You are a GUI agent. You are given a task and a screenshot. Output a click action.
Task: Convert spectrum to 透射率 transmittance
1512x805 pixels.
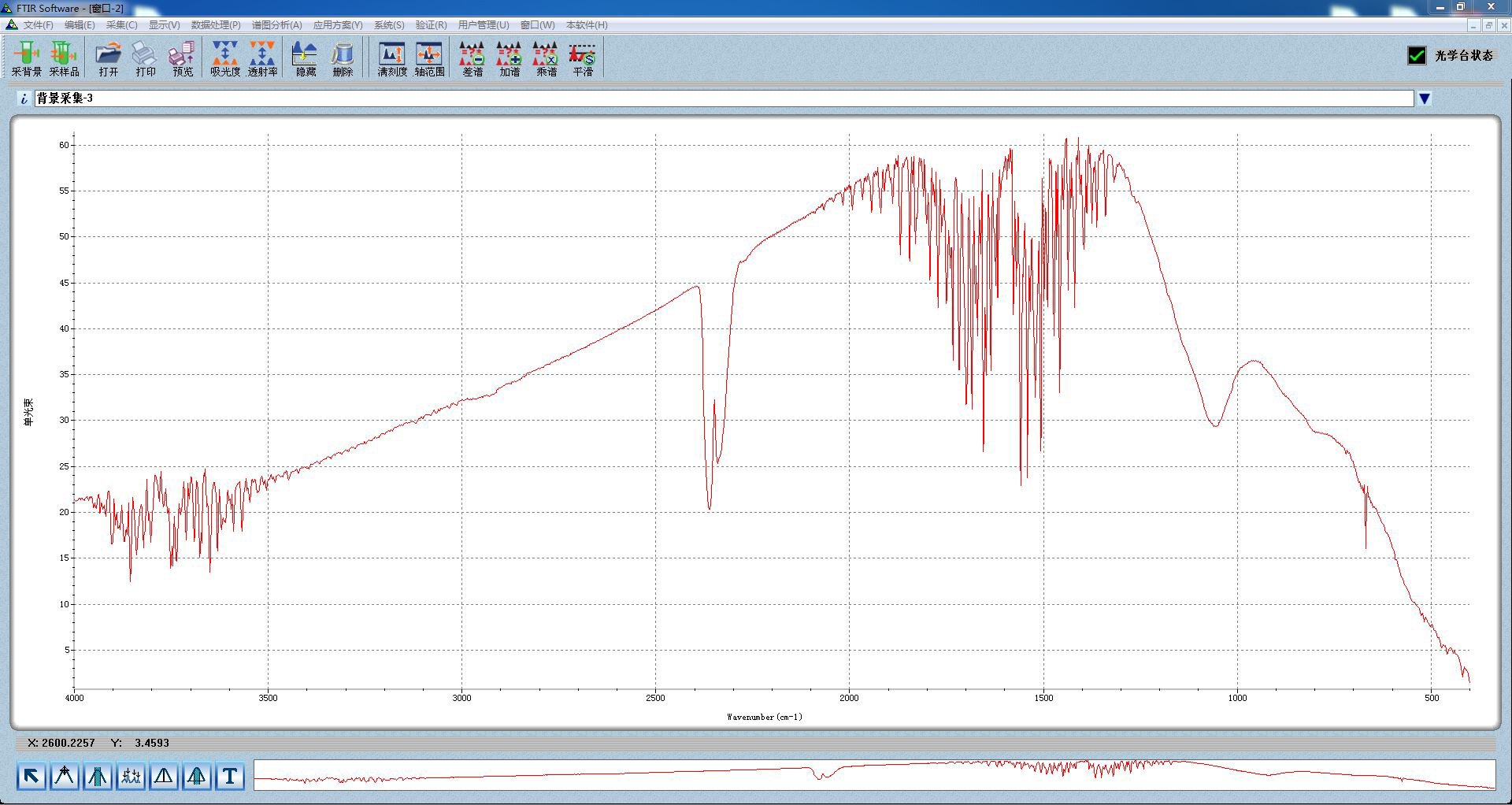tap(262, 58)
